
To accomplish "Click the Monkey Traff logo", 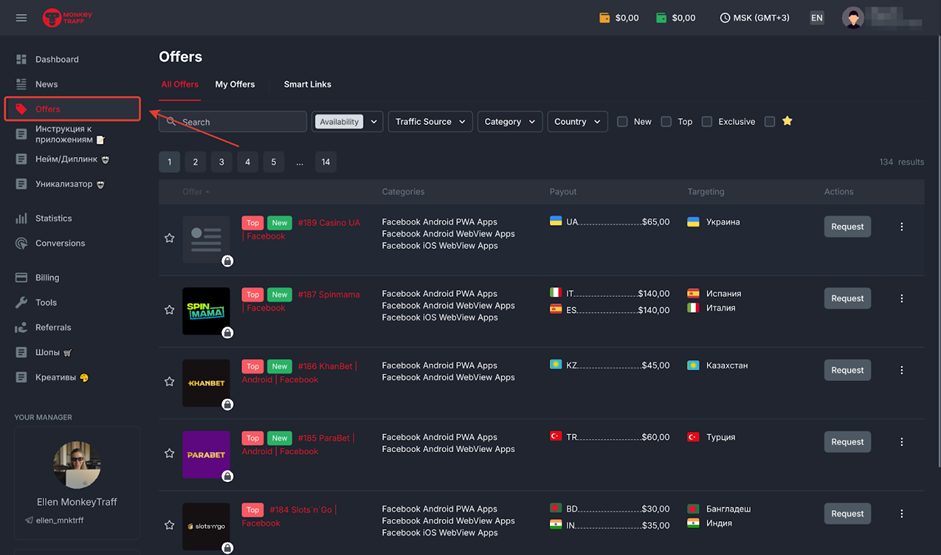I will point(67,17).
